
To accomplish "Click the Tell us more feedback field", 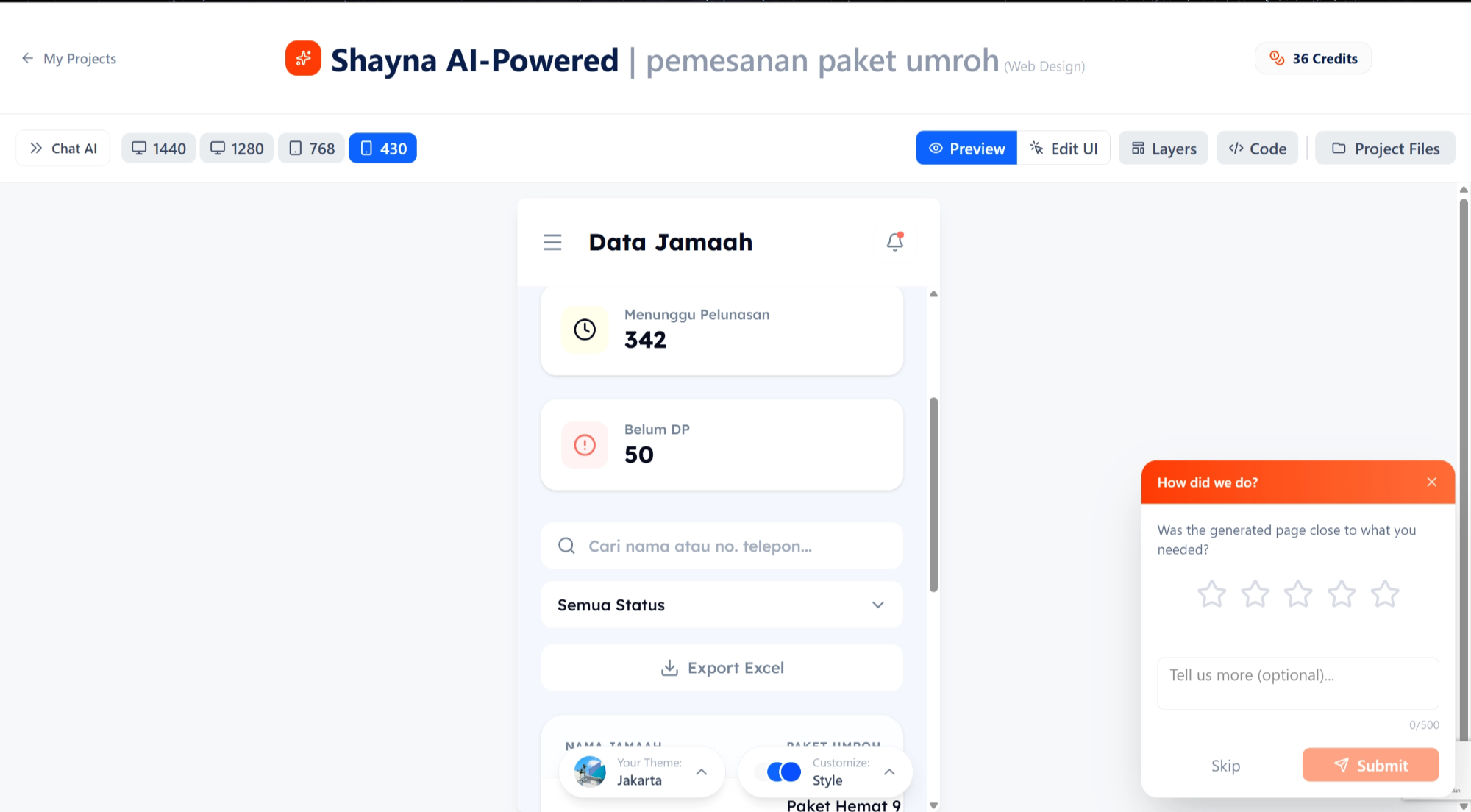I will click(x=1297, y=683).
